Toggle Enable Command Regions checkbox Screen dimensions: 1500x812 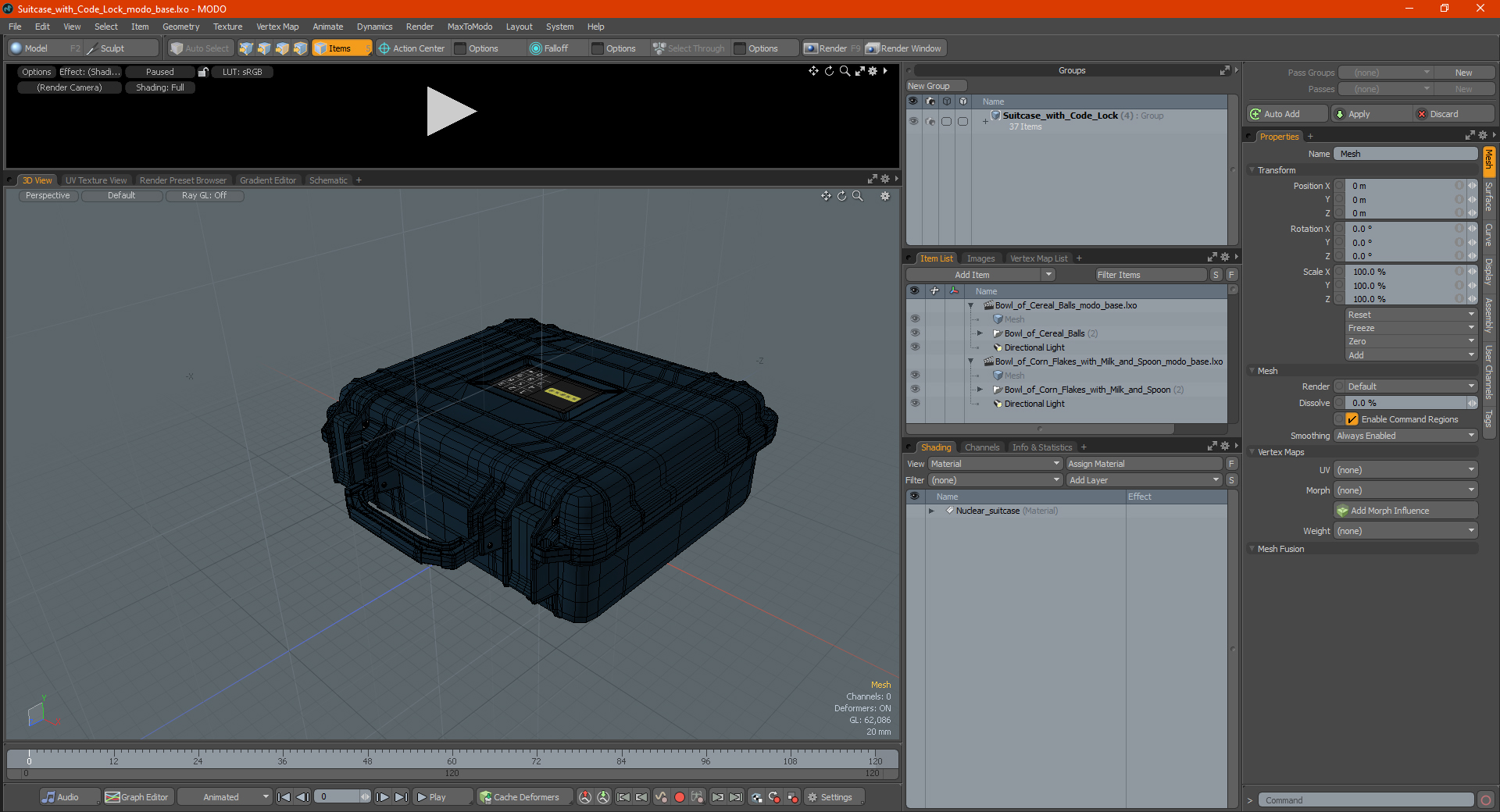point(1352,419)
